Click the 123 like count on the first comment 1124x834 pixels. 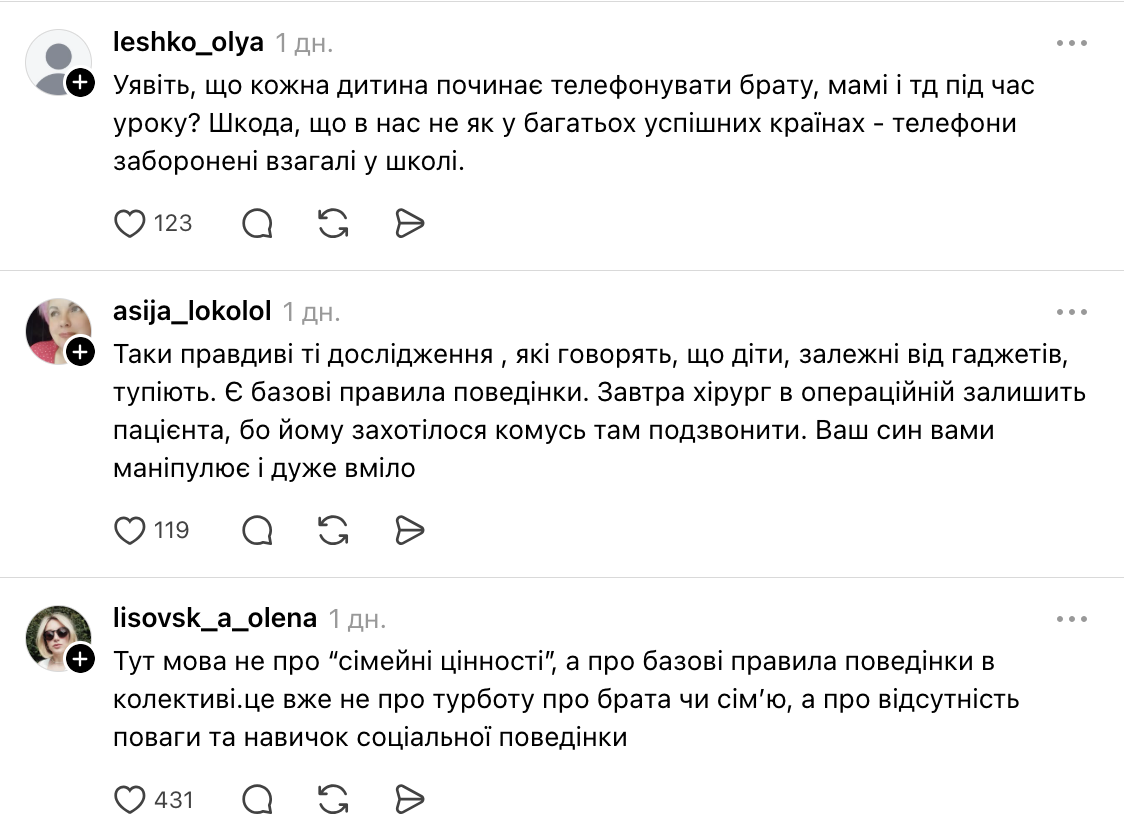(172, 223)
